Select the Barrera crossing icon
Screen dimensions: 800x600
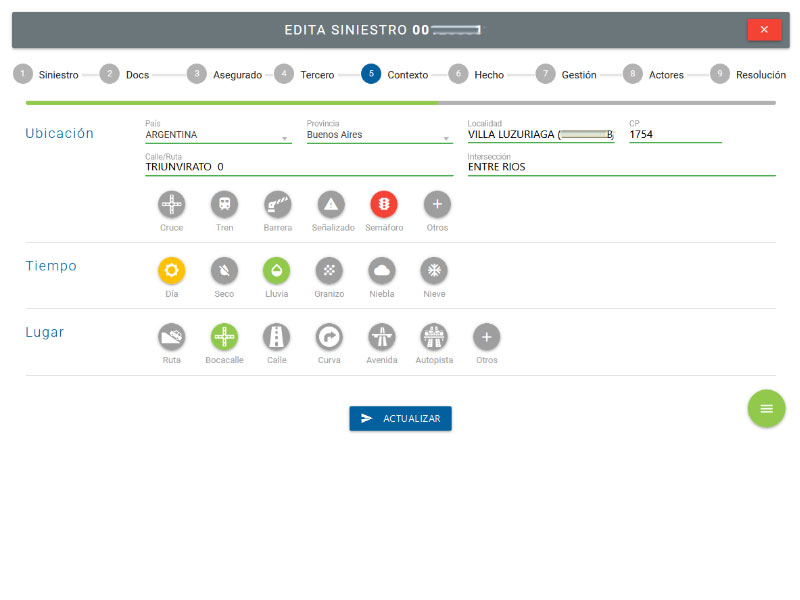point(277,205)
